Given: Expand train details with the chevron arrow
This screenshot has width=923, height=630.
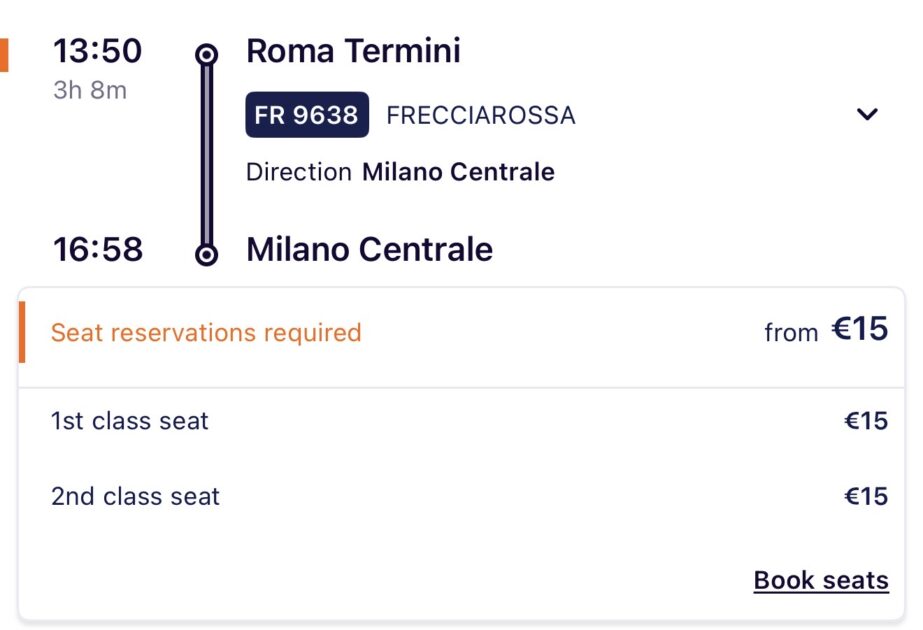Looking at the screenshot, I should 867,114.
